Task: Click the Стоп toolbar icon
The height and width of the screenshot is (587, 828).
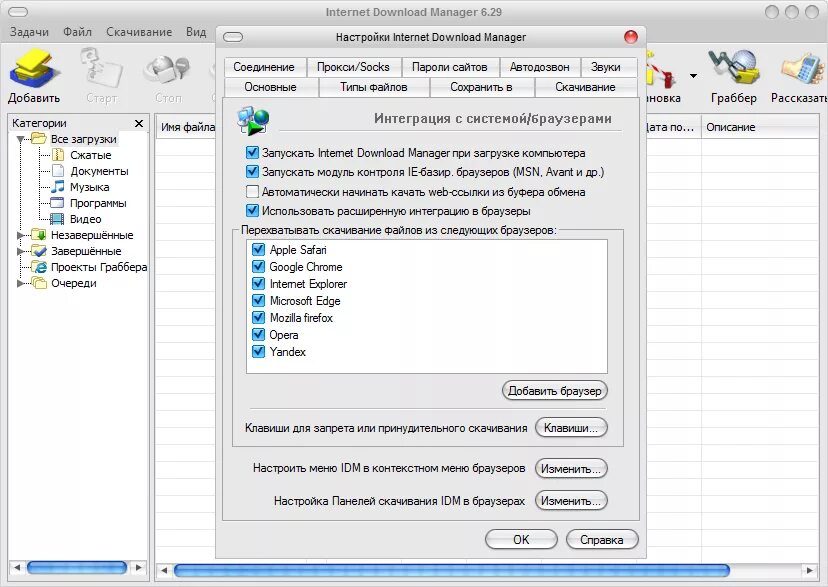Action: coord(168,70)
